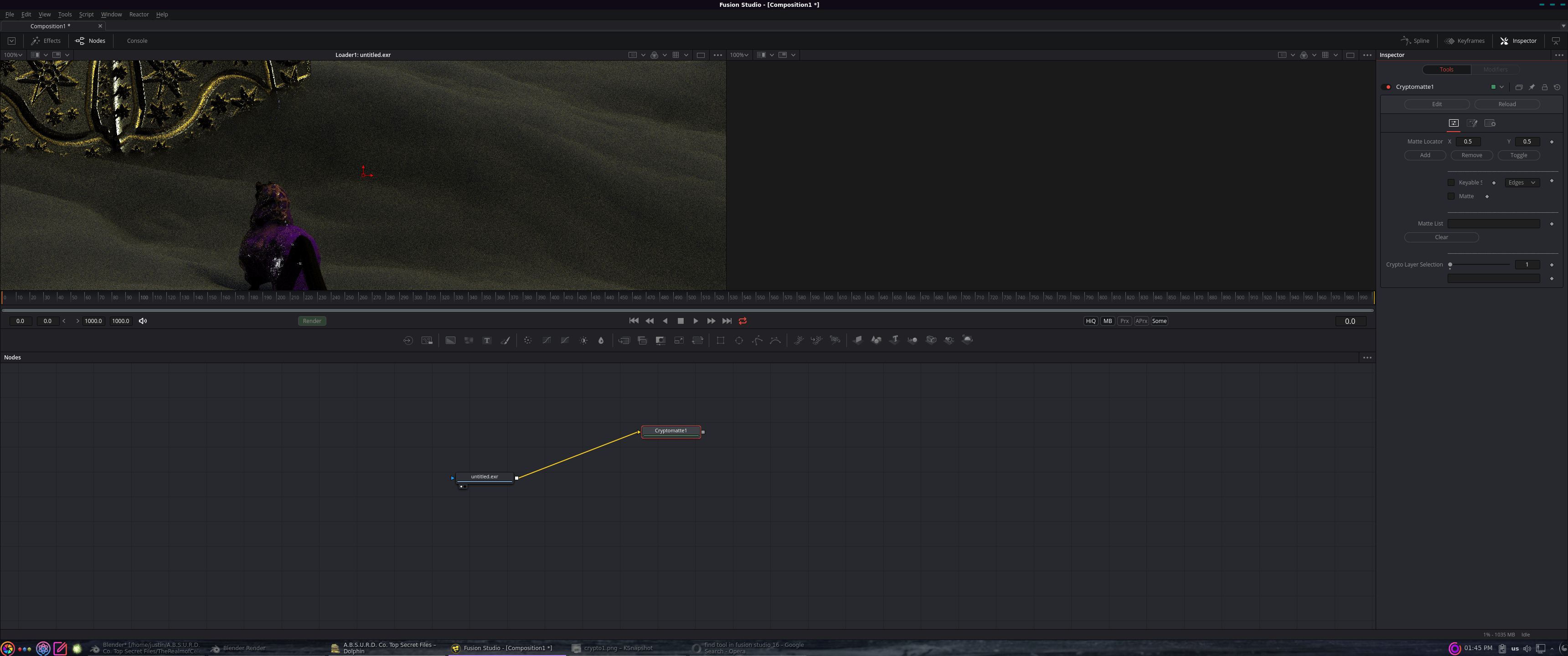Add a pEmitter particle tool
This screenshot has width=1568, height=656.
(799, 340)
